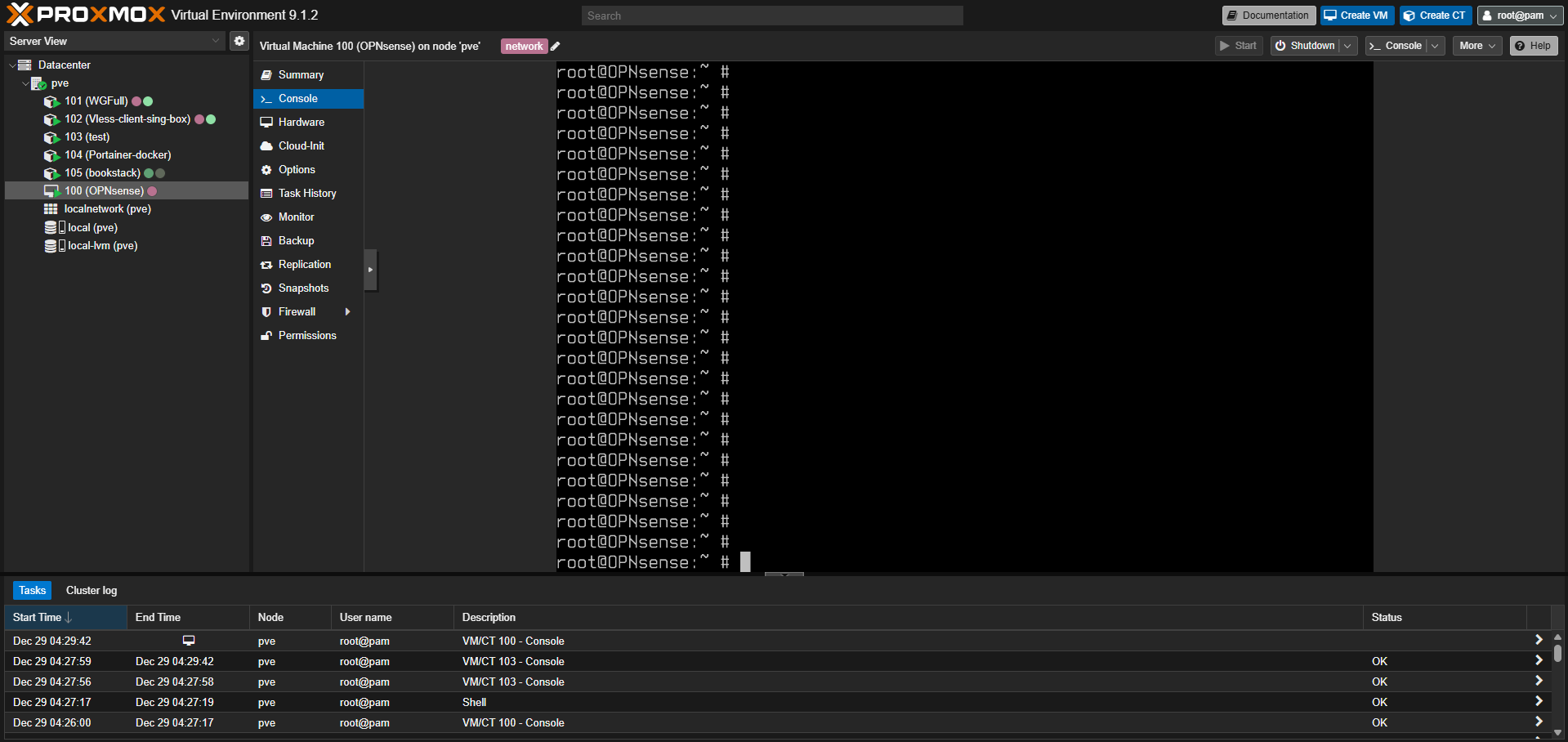Viewport: 1568px width, 742px height.
Task: Expand the collapsed side panel handle
Action: point(370,270)
